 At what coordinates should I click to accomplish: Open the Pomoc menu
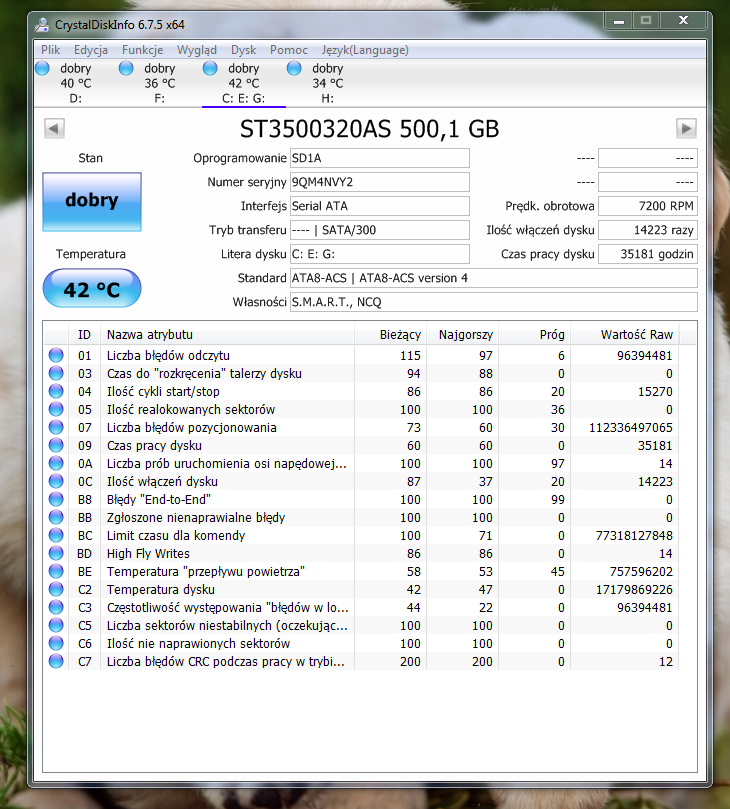pos(288,50)
